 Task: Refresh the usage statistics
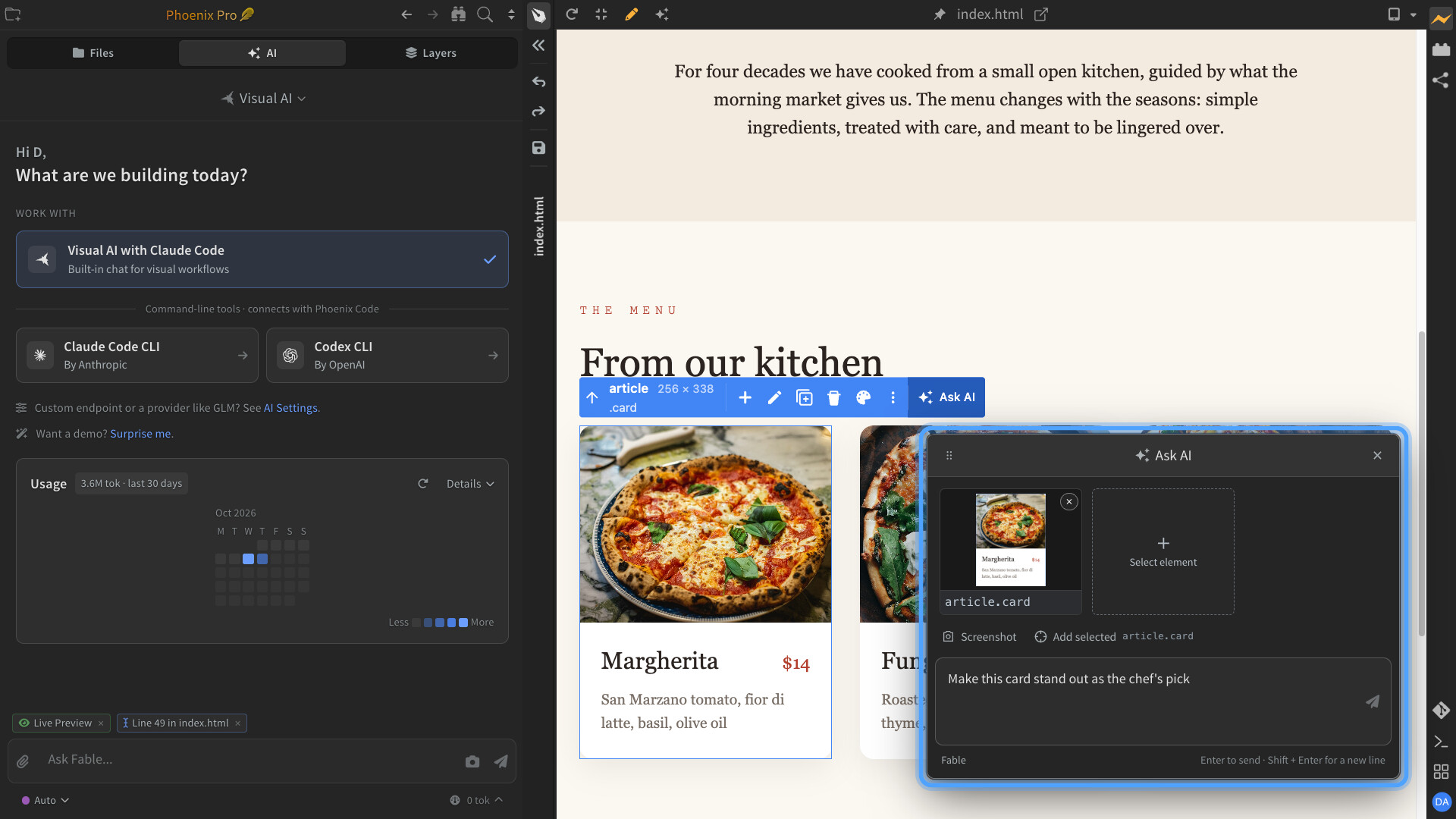click(x=423, y=484)
